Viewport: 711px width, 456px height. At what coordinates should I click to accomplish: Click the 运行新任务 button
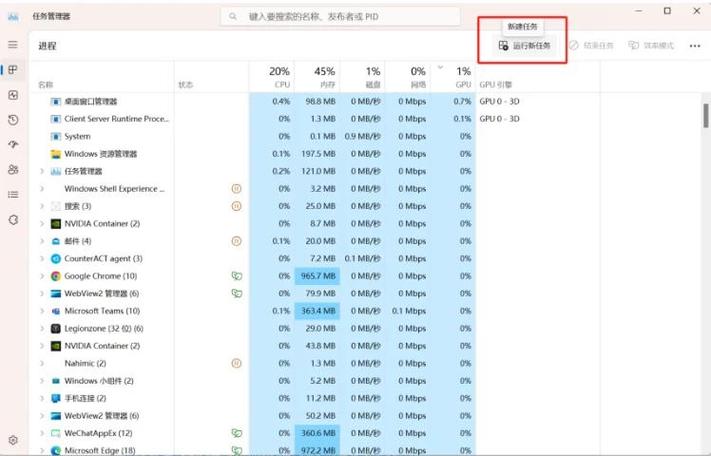[x=525, y=46]
